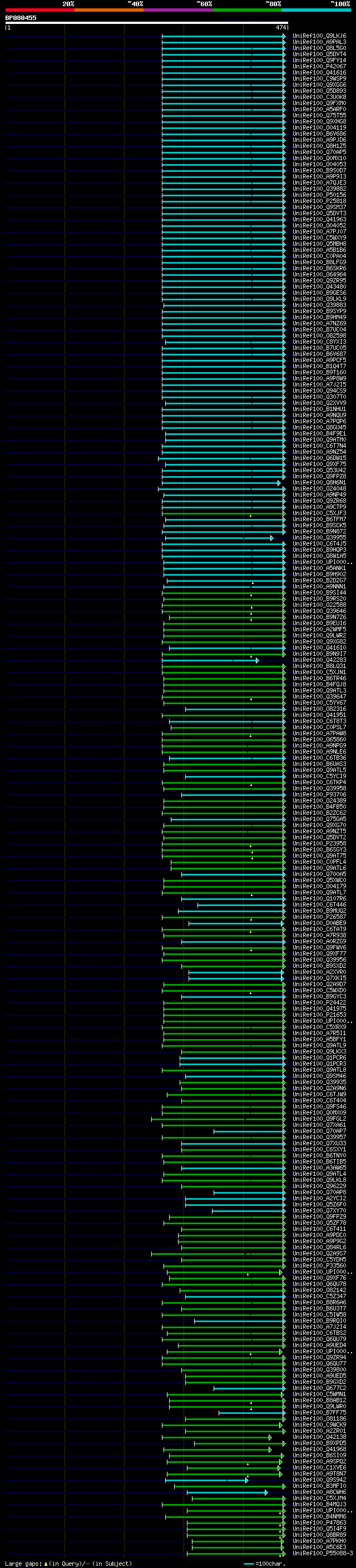
Task: Click hit label UniRef100_A7PAW8
Action: tap(319, 733)
